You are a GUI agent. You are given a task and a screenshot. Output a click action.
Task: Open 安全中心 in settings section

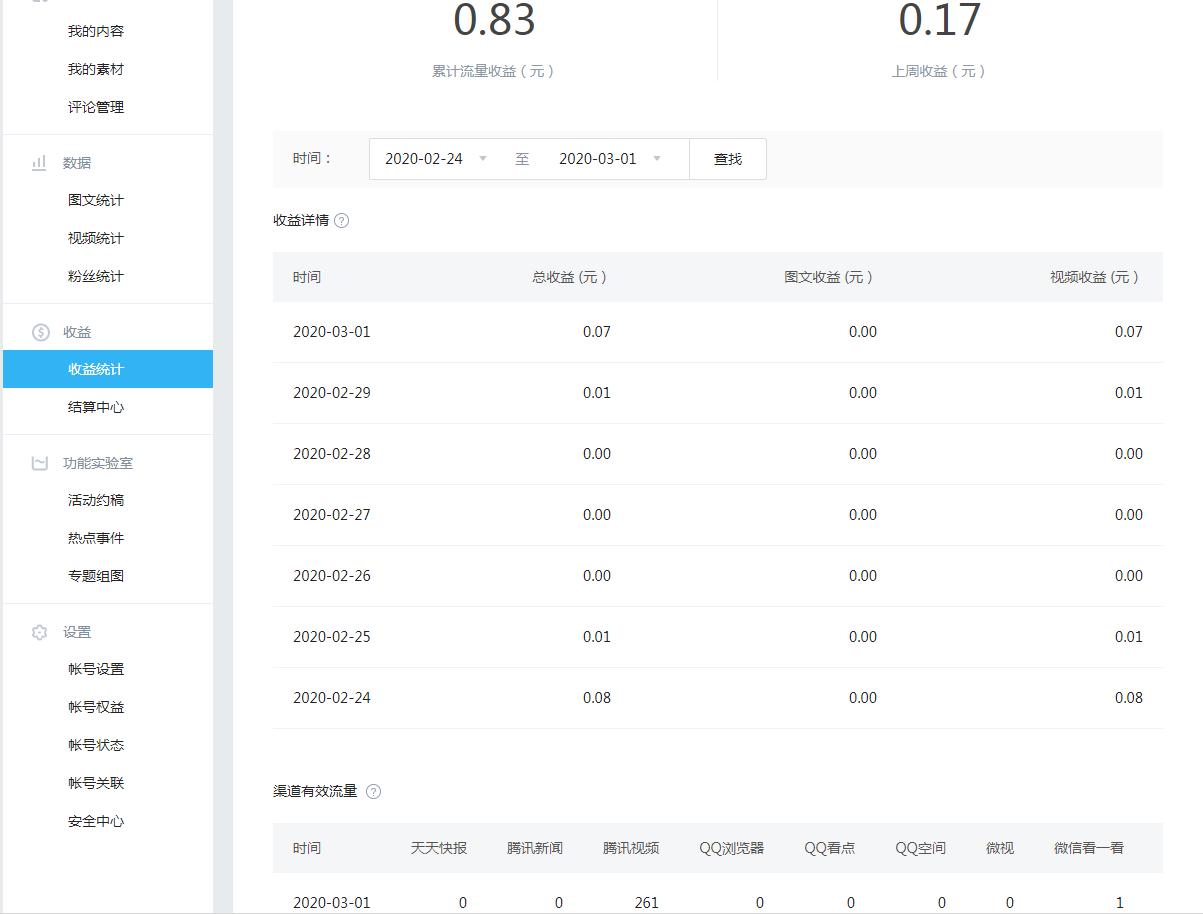click(96, 821)
